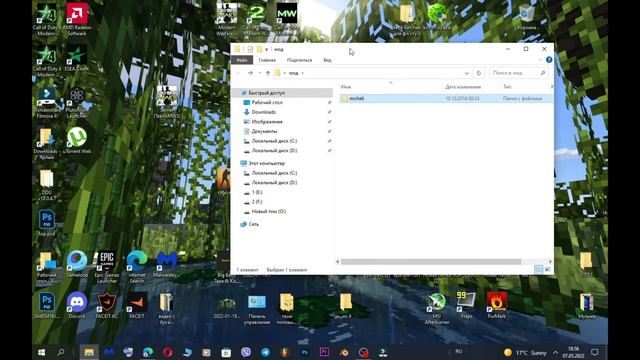The height and width of the screenshot is (360, 640).
Task: Select the Epic Games Launcher desktop icon
Action: pyautogui.click(x=107, y=267)
